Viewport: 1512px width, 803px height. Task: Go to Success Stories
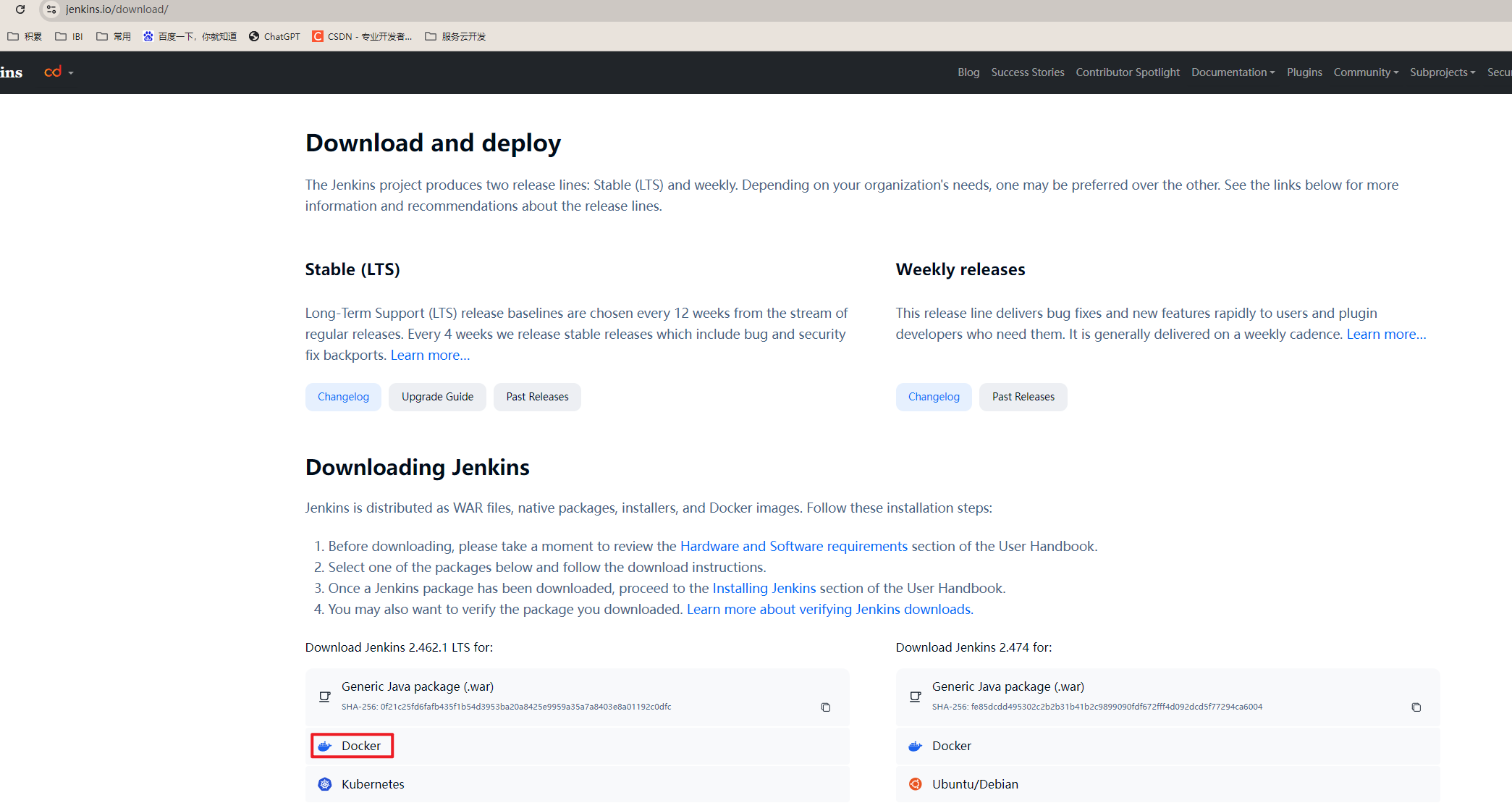click(1028, 72)
